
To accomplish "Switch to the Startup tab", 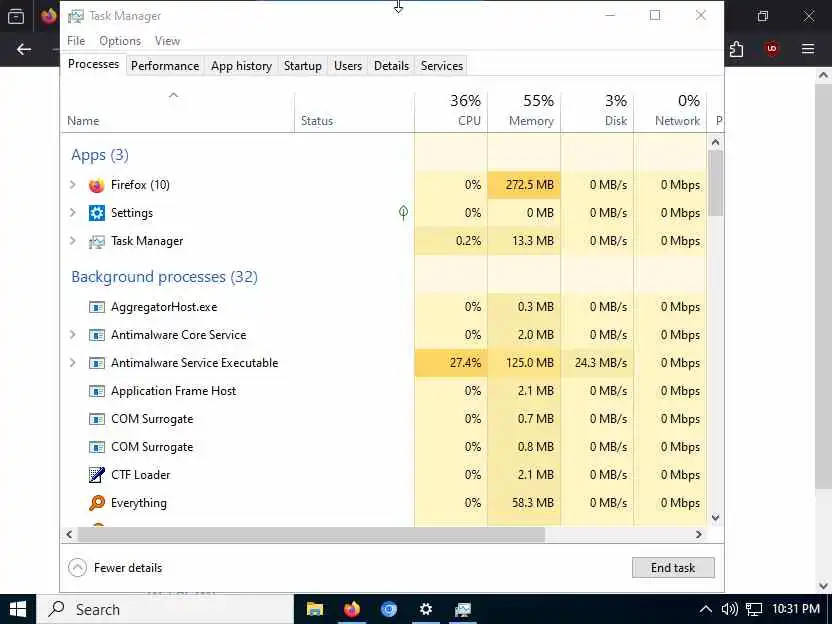I will coord(302,66).
